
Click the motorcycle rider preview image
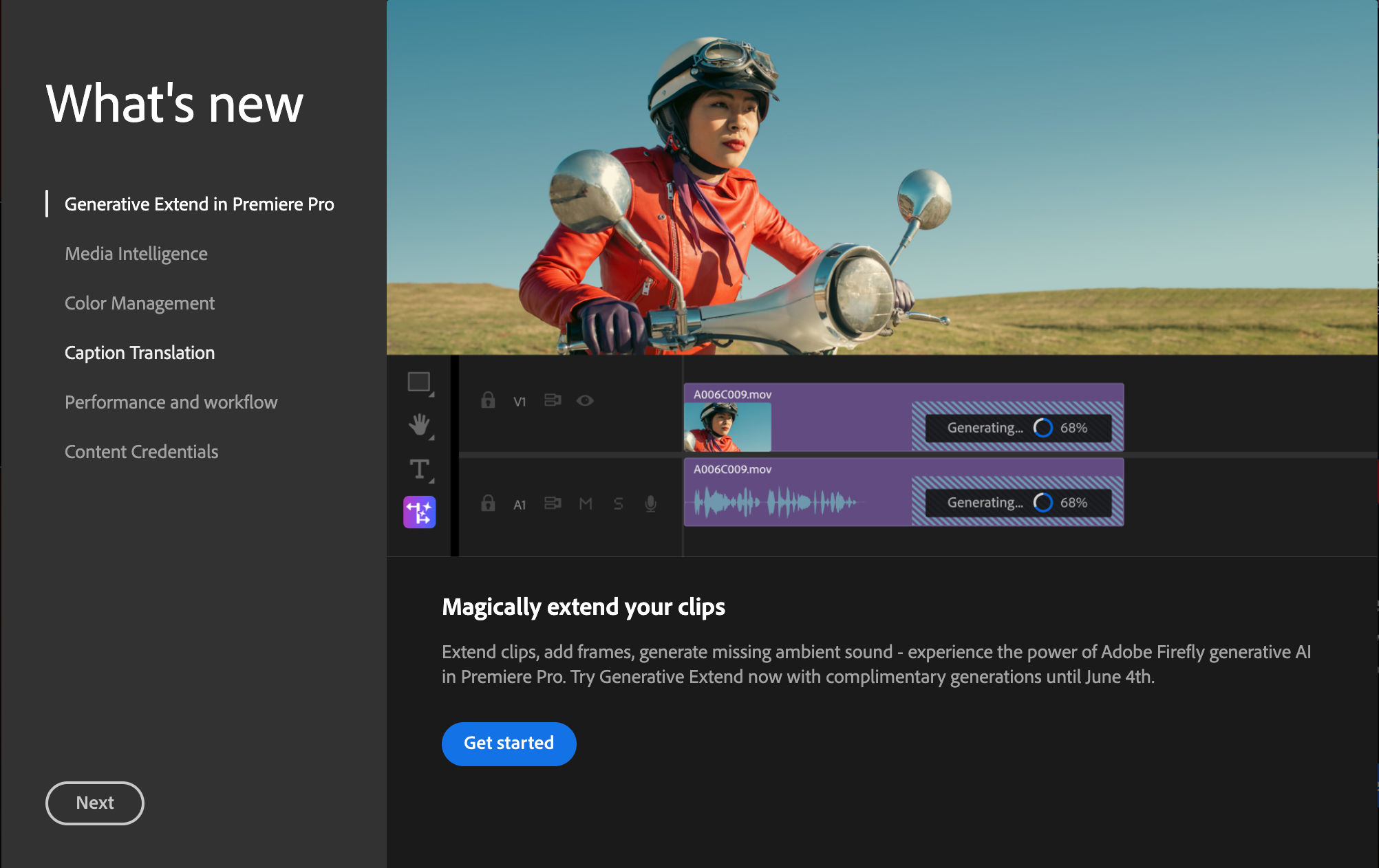pos(882,177)
